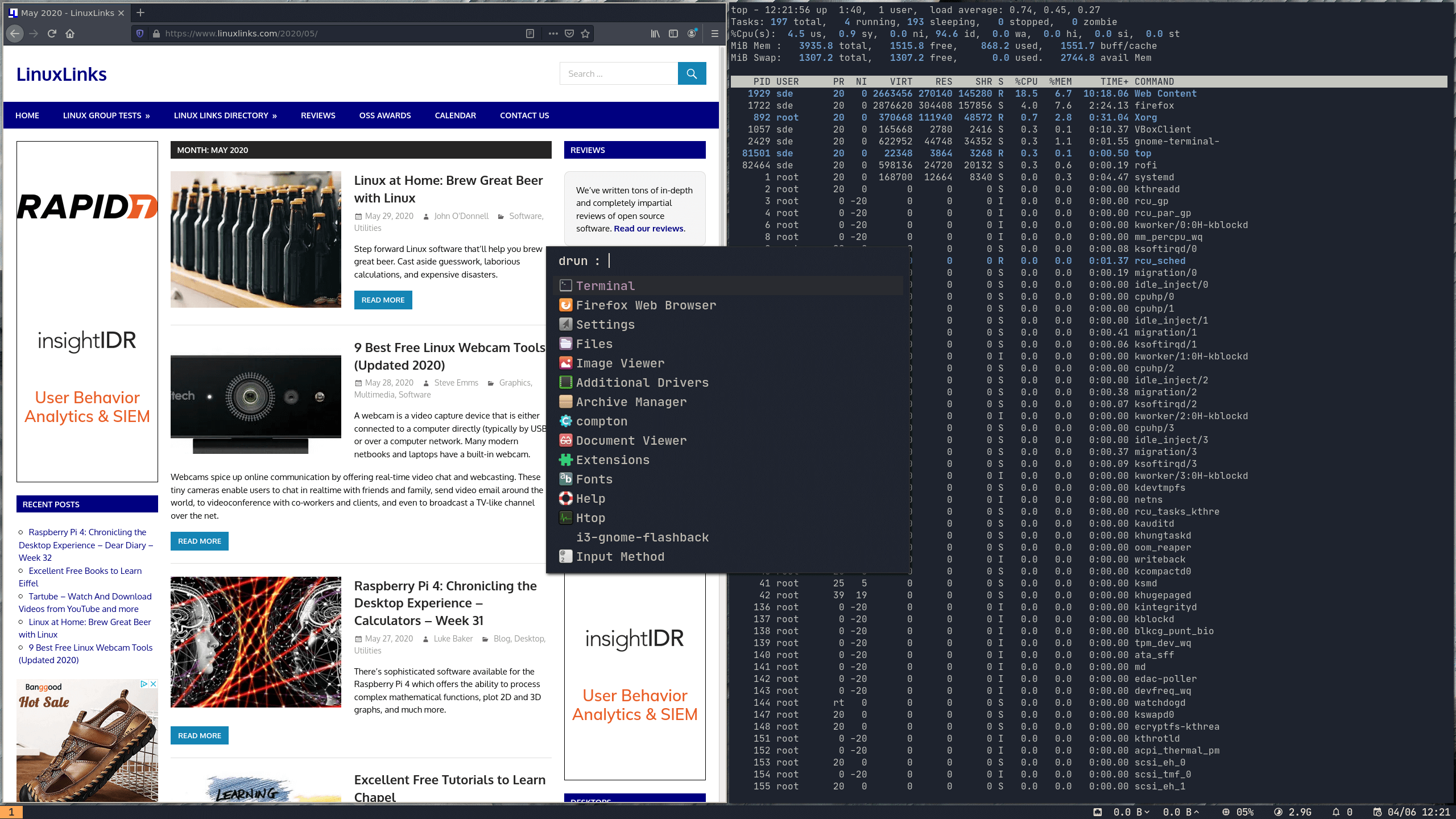
Task: Launch Image Viewer from rofi
Action: coord(728,363)
